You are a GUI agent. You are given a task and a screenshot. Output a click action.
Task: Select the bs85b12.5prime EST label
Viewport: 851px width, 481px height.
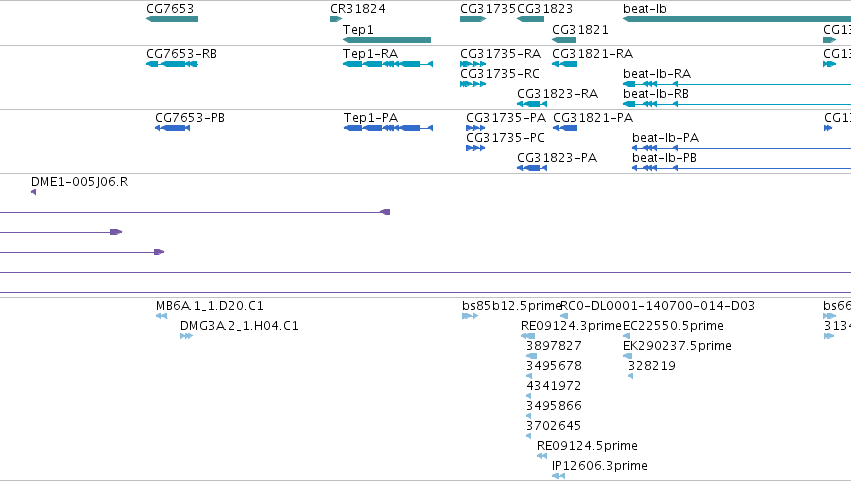(x=511, y=306)
